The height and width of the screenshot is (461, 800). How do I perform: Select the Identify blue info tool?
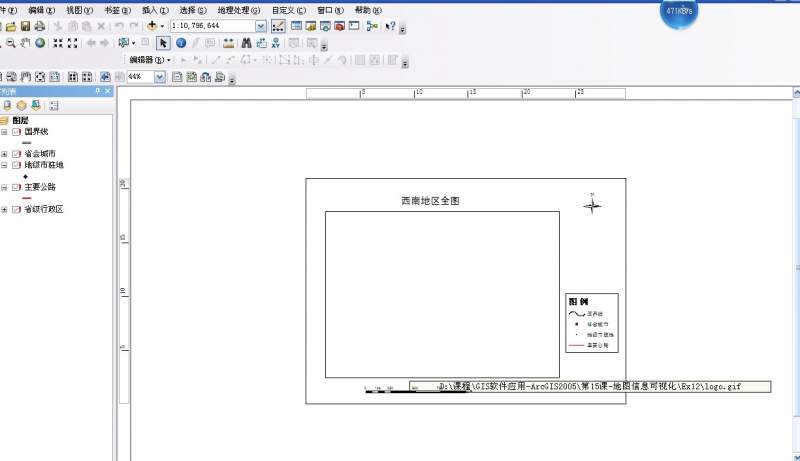pyautogui.click(x=181, y=43)
